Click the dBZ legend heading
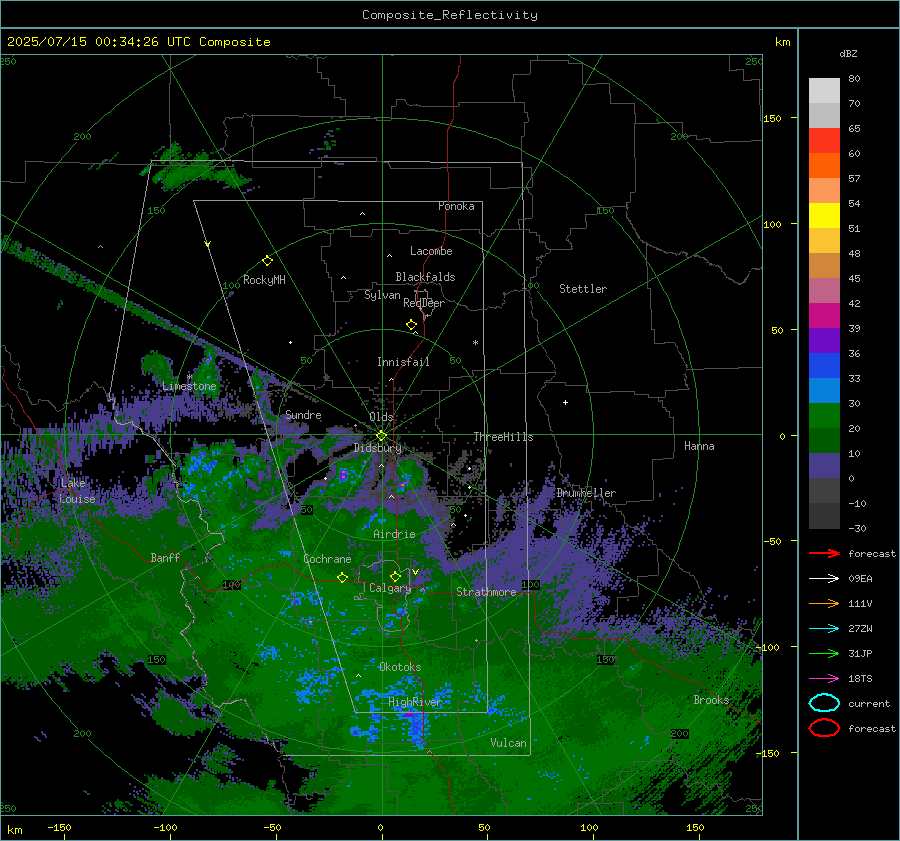Viewport: 900px width, 841px height. click(x=848, y=53)
